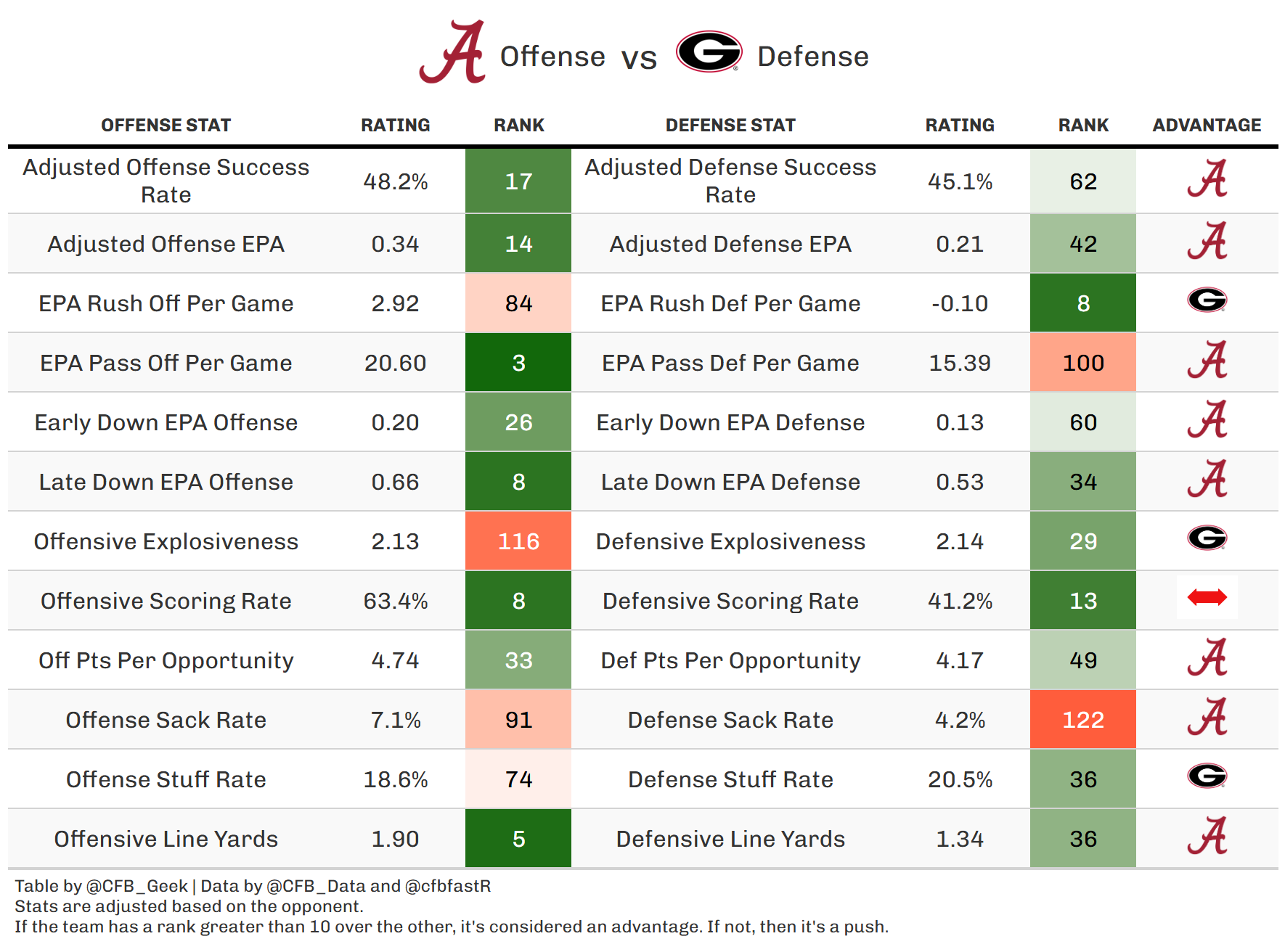Click the DEFENSE STAT column header
The height and width of the screenshot is (952, 1285).
[730, 126]
